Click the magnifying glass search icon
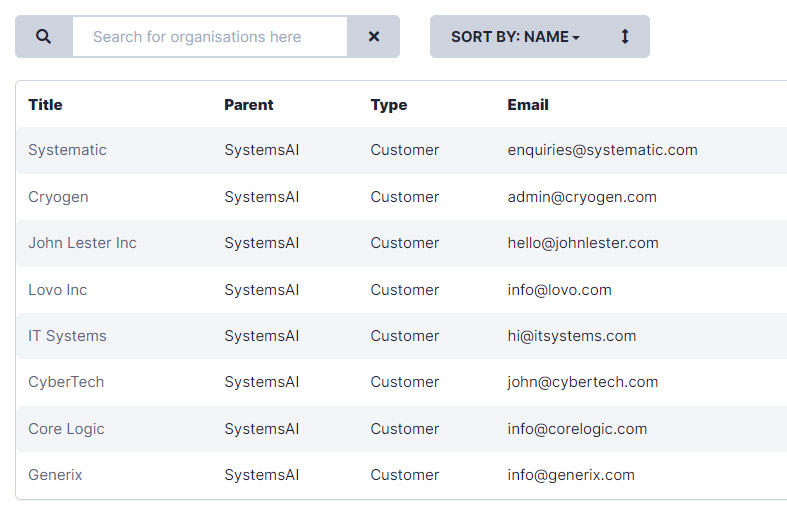 tap(44, 37)
